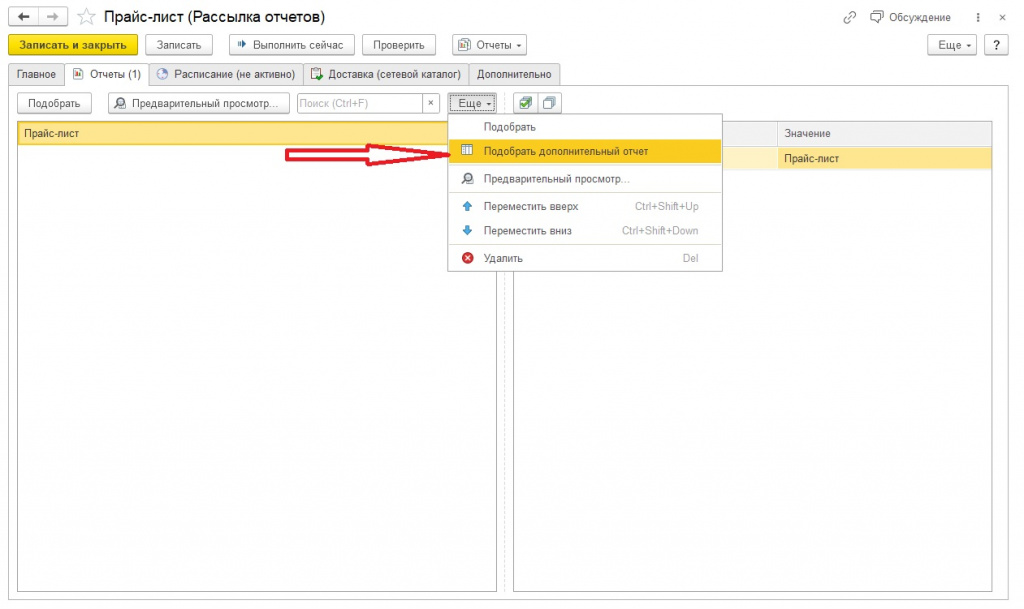Open the Обсуждение discussion panel
The height and width of the screenshot is (609, 1024).
pyautogui.click(x=910, y=18)
